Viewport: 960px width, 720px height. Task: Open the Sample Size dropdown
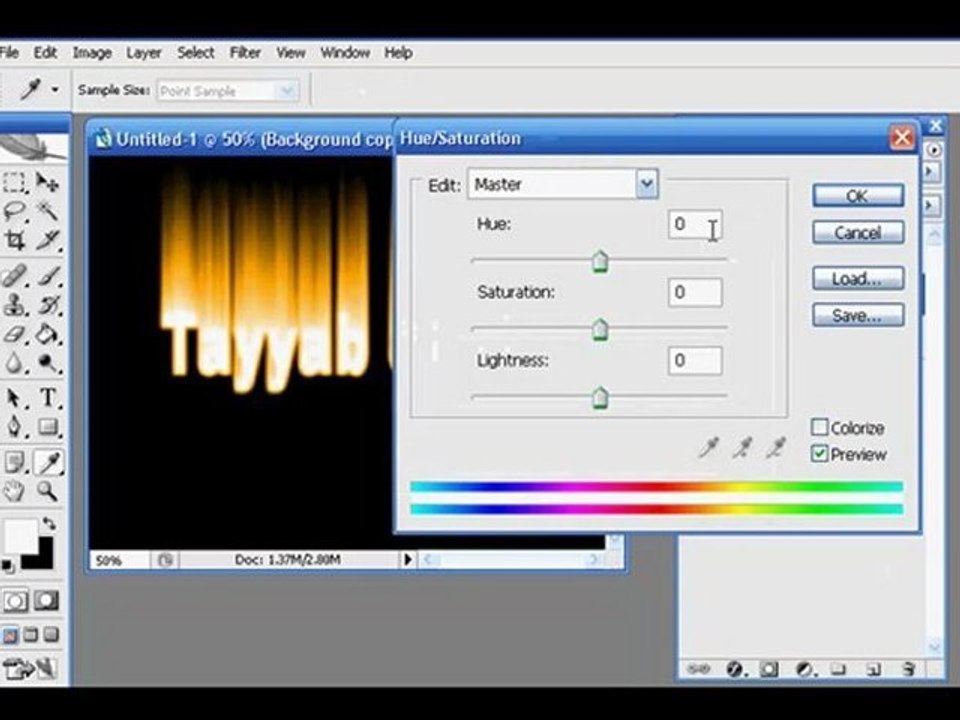point(288,91)
